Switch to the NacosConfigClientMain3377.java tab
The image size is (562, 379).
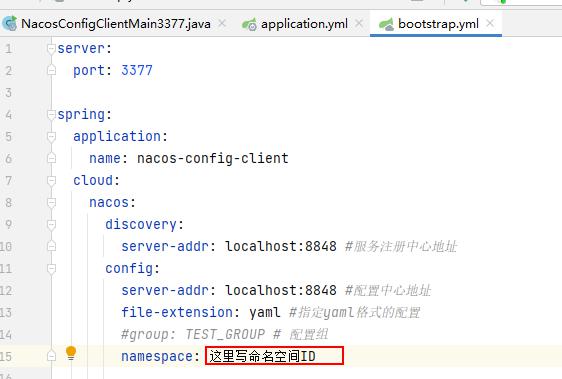coord(116,24)
